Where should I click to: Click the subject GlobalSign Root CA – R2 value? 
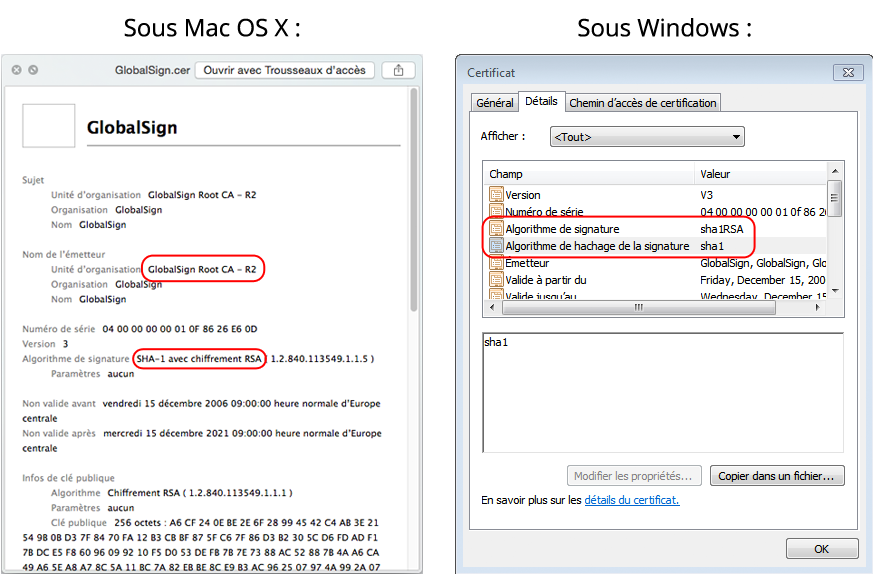coord(202,195)
